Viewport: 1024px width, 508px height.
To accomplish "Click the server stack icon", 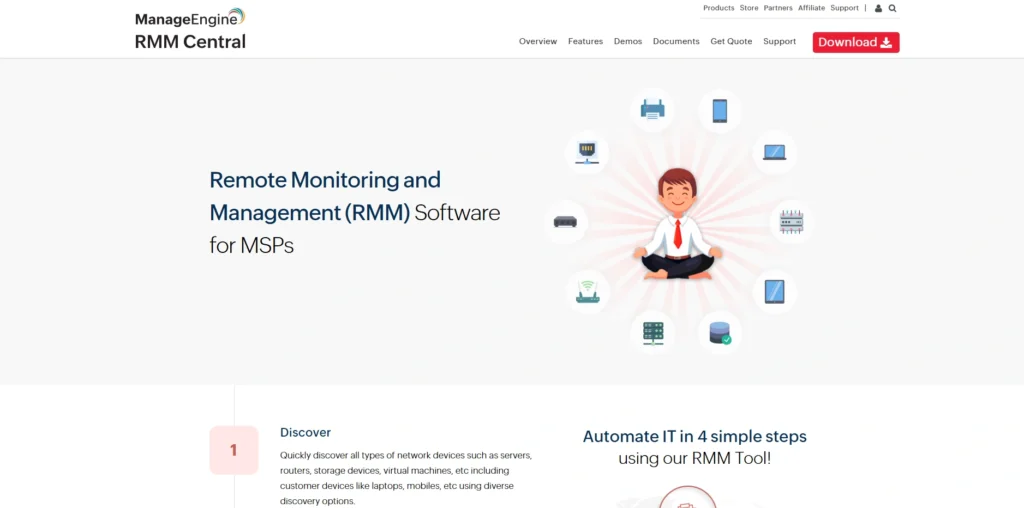I will pos(652,333).
